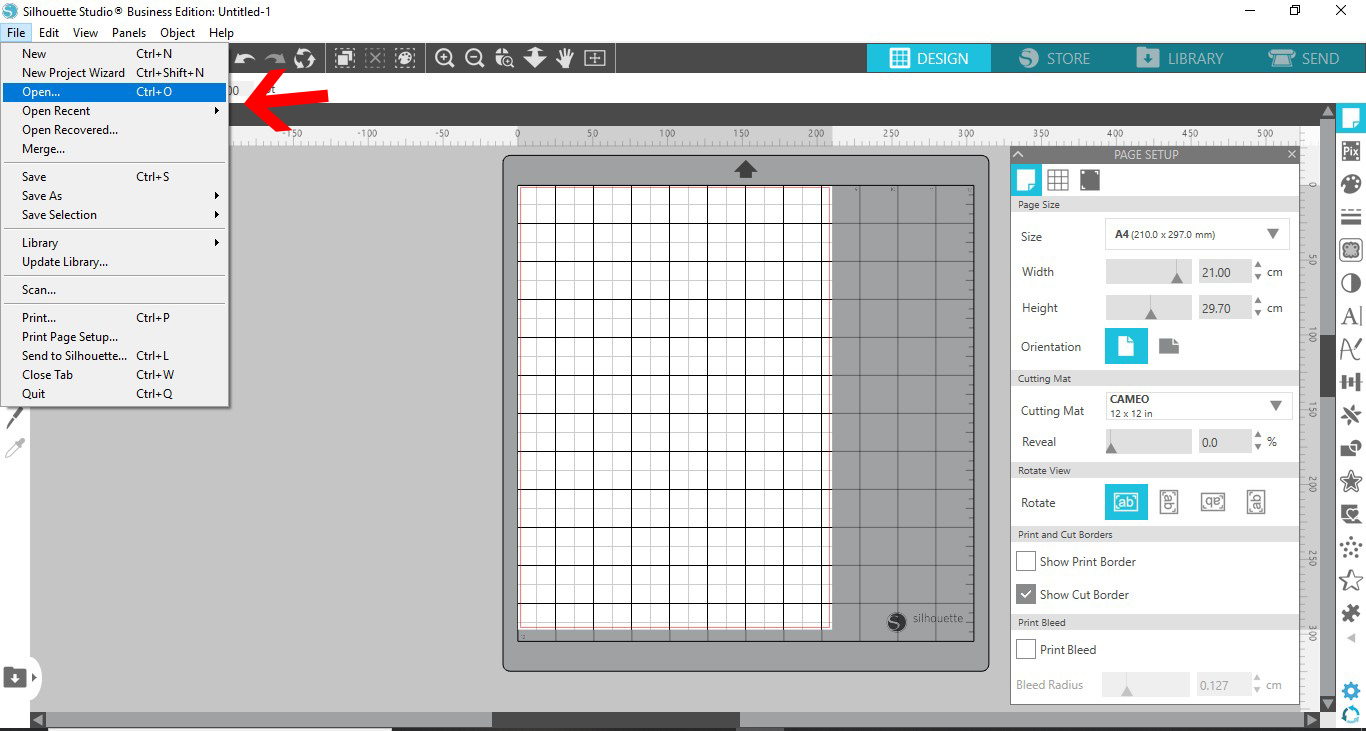Open the Line Style panel icon
The width and height of the screenshot is (1366, 731).
tap(1351, 217)
